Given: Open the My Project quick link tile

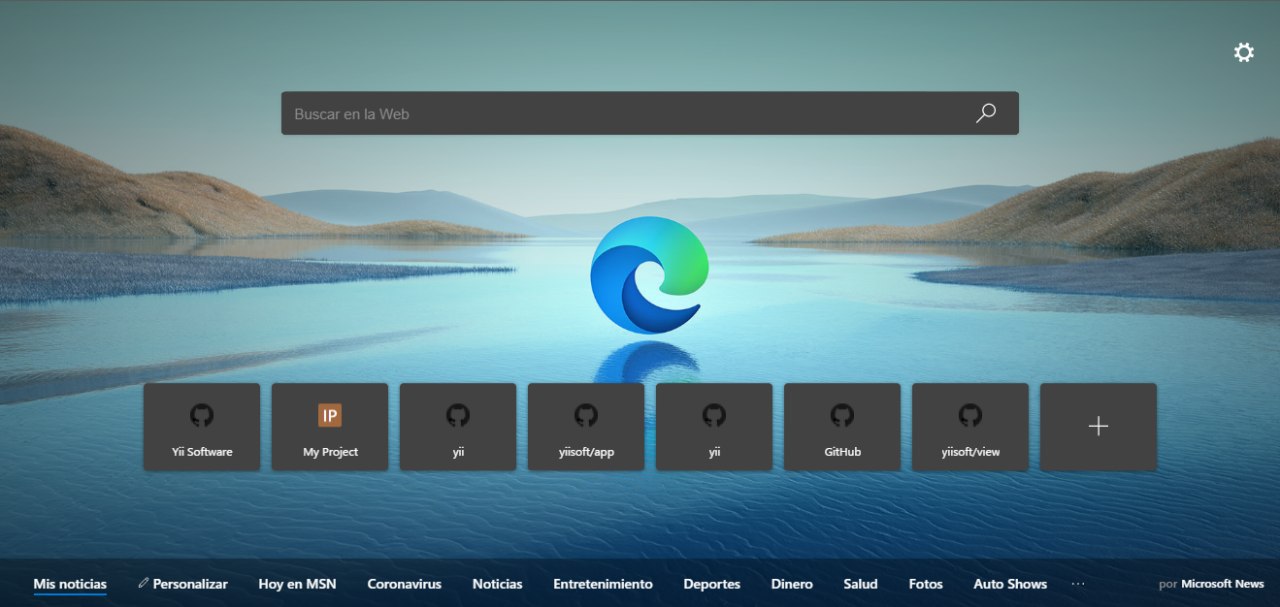Looking at the screenshot, I should tap(330, 427).
